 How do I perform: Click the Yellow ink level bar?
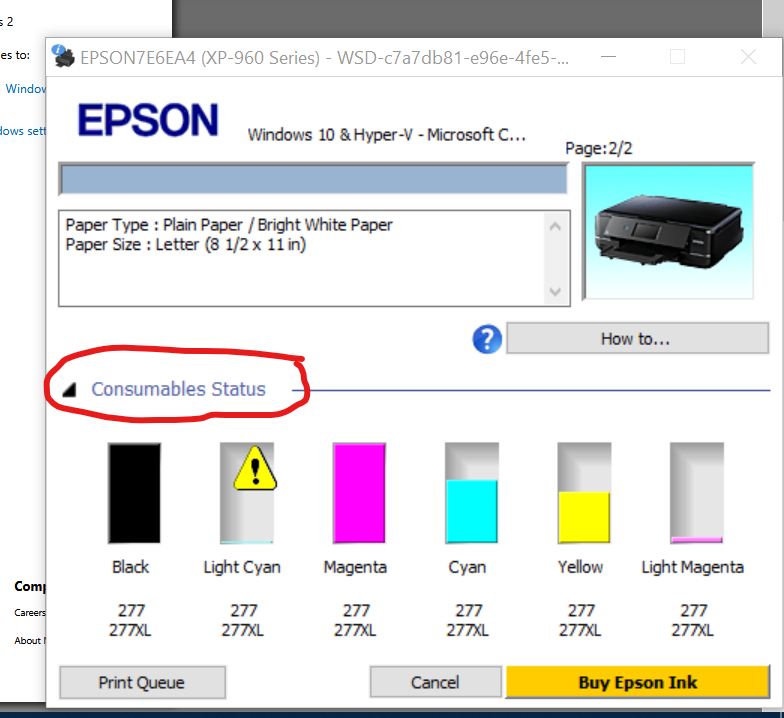click(584, 493)
